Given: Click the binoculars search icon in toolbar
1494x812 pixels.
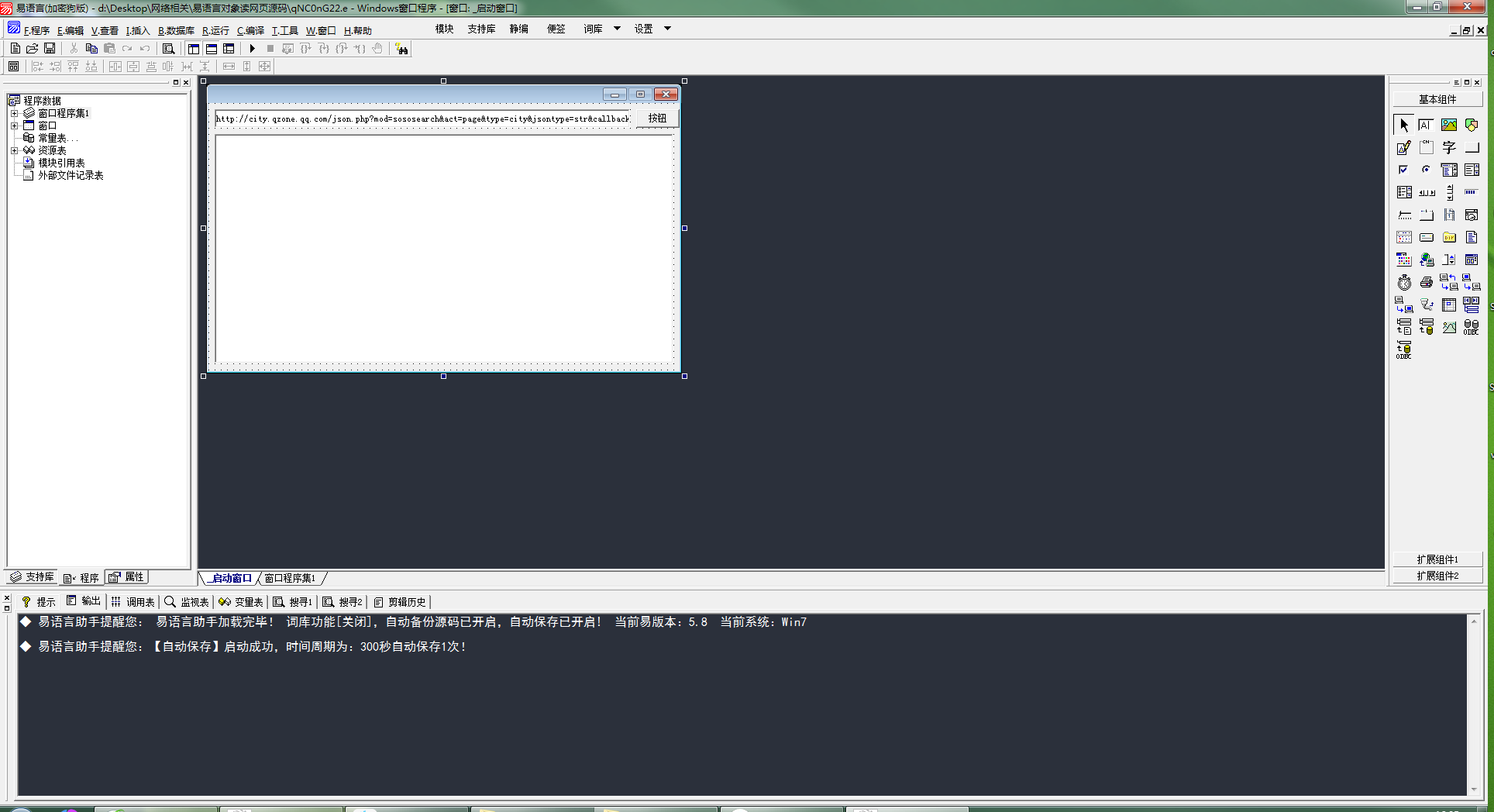Looking at the screenshot, I should pos(401,49).
